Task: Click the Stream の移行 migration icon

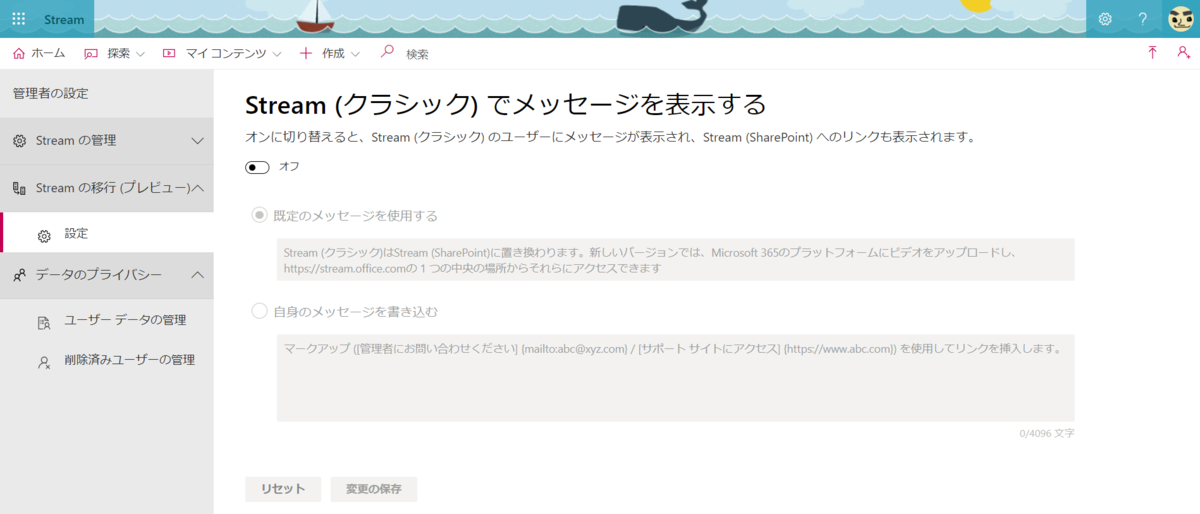Action: [19, 188]
